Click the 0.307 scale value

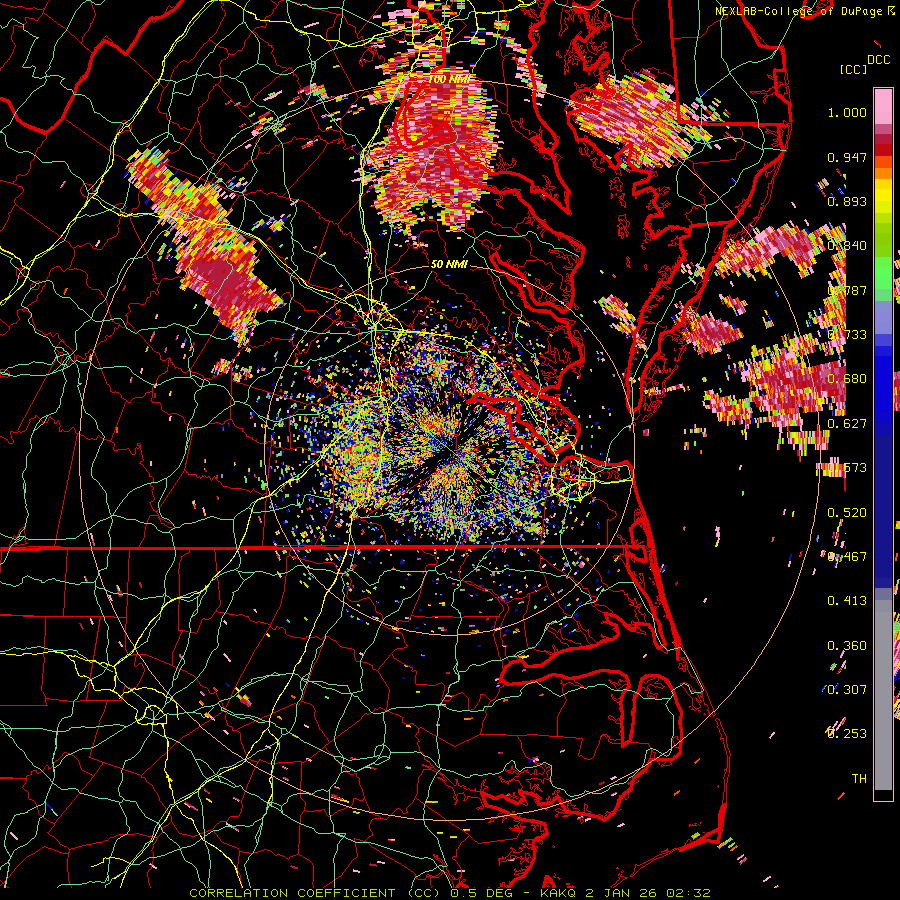847,690
